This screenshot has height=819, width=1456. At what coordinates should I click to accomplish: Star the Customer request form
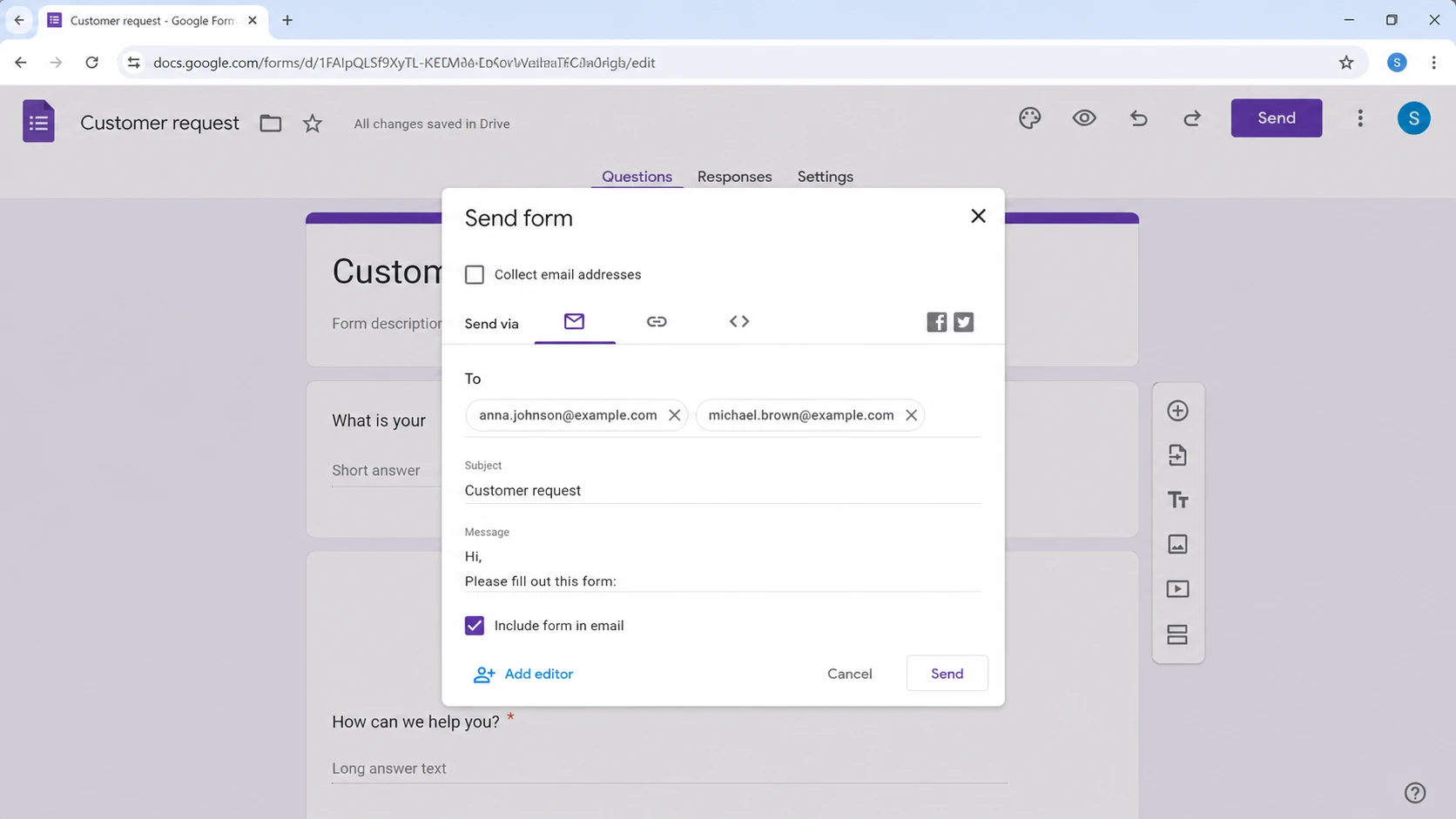313,124
